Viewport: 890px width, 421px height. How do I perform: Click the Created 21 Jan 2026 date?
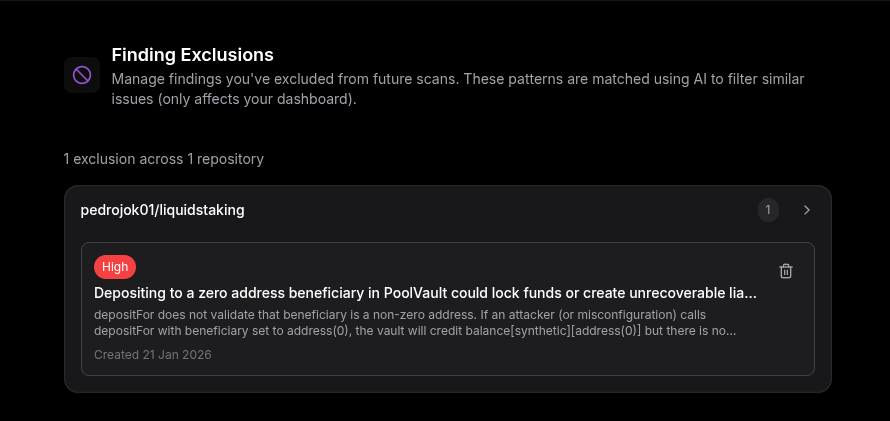(153, 354)
